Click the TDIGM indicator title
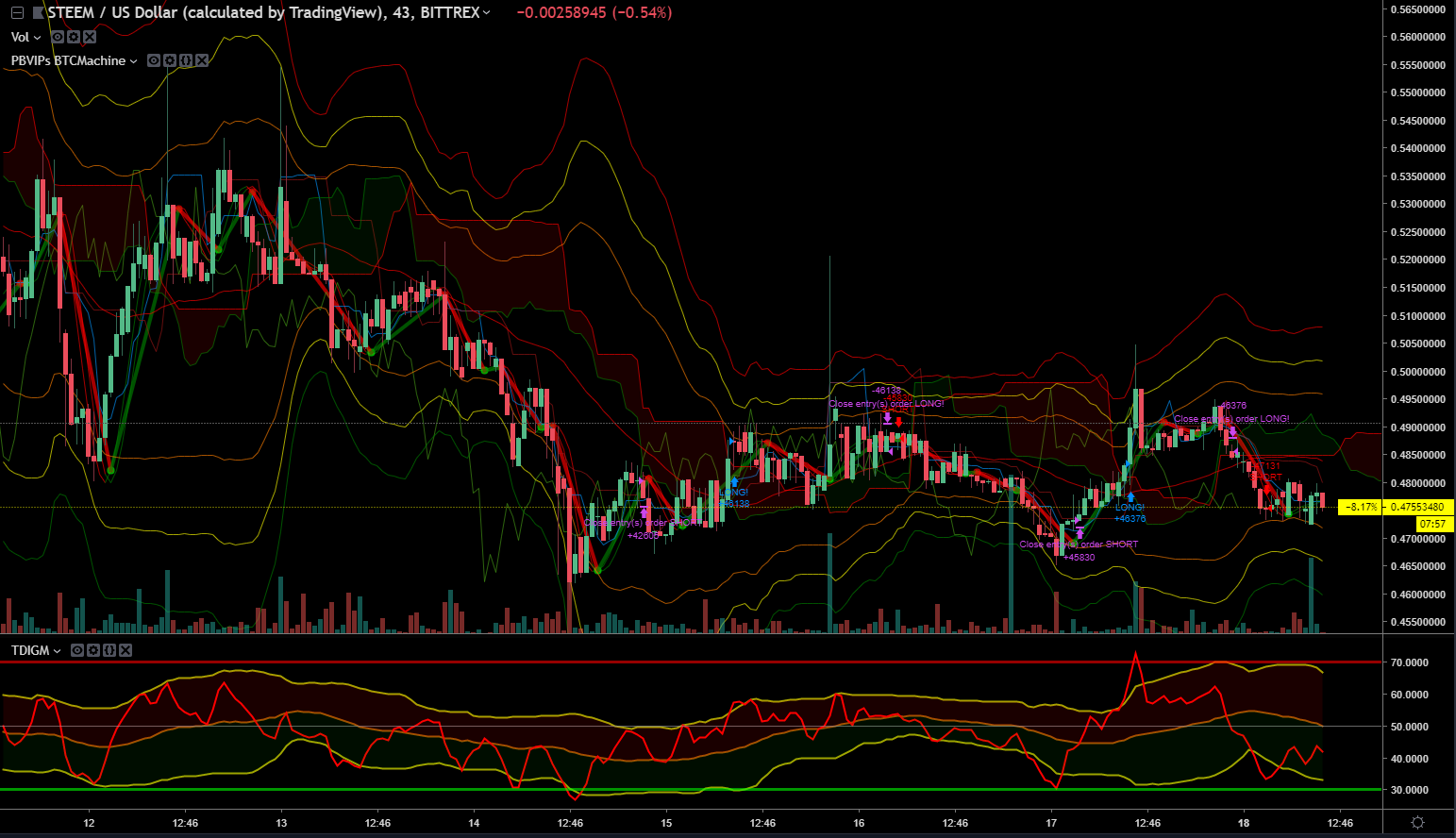 pyautogui.click(x=30, y=651)
